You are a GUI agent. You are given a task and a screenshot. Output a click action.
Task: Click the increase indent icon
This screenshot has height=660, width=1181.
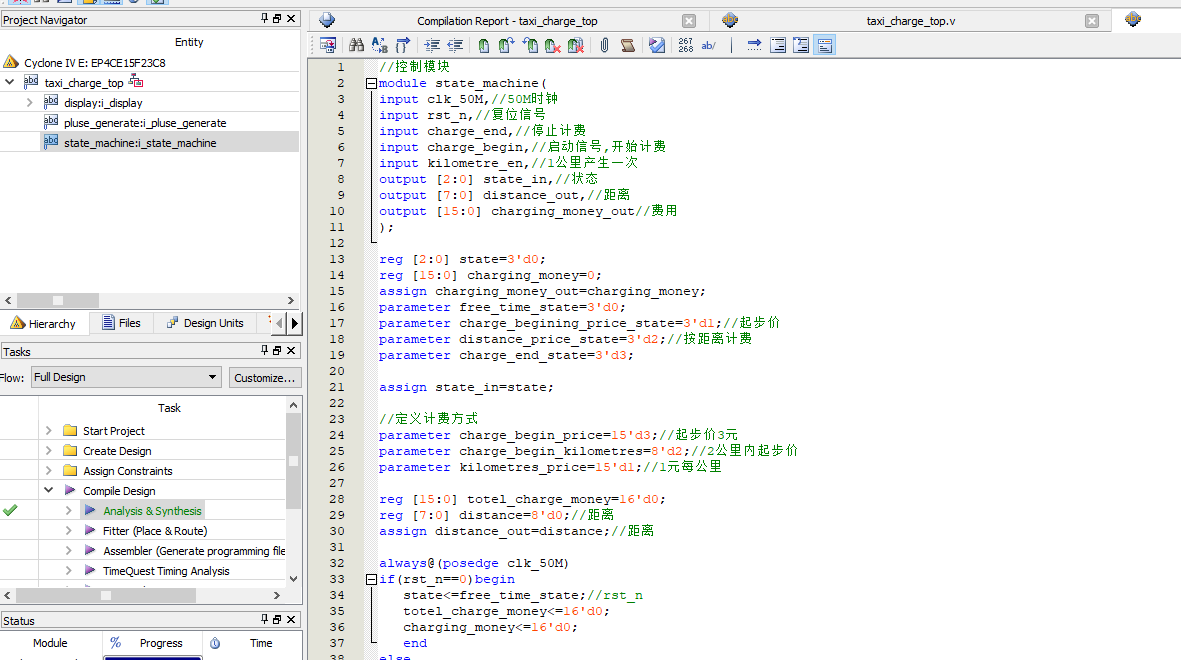[x=432, y=45]
